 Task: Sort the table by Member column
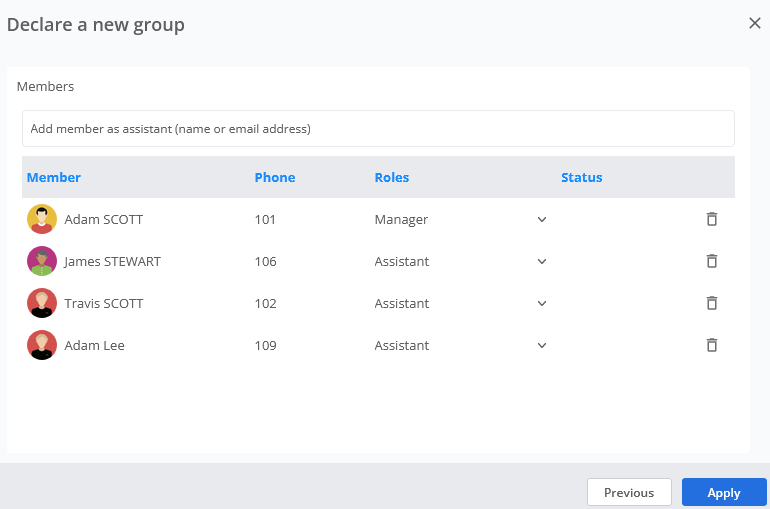click(54, 177)
